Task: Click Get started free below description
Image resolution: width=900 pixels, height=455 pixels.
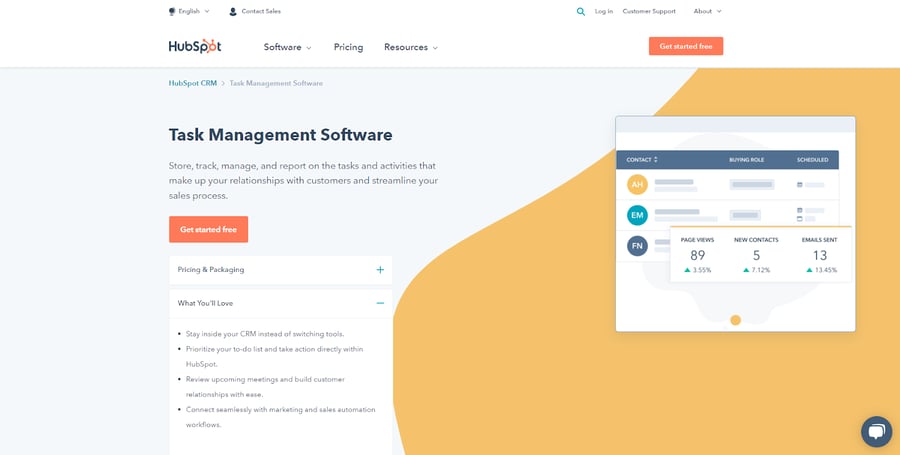Action: (208, 230)
